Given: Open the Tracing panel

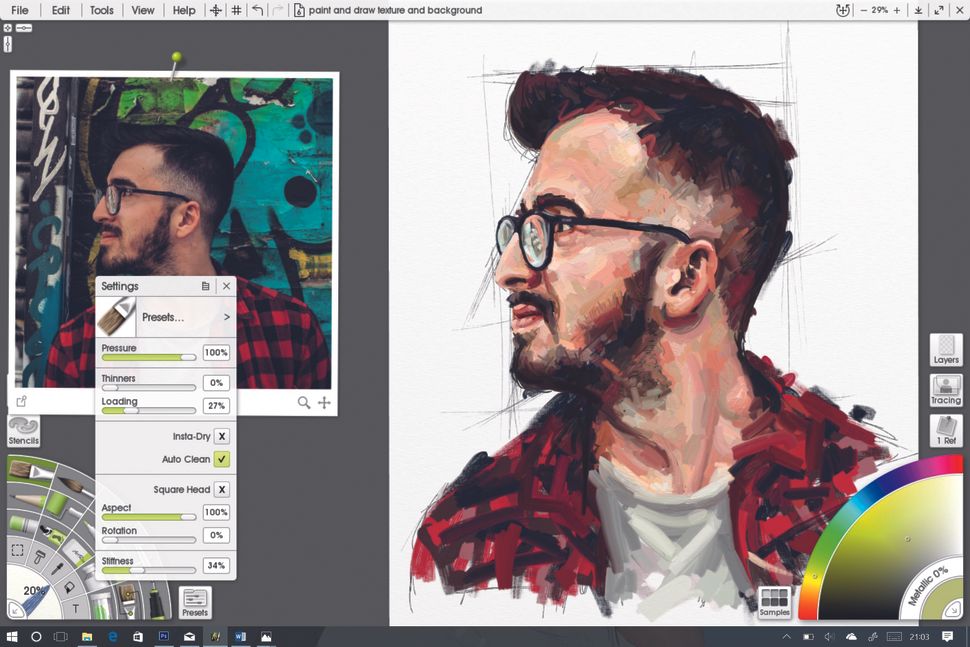Looking at the screenshot, I should [945, 391].
